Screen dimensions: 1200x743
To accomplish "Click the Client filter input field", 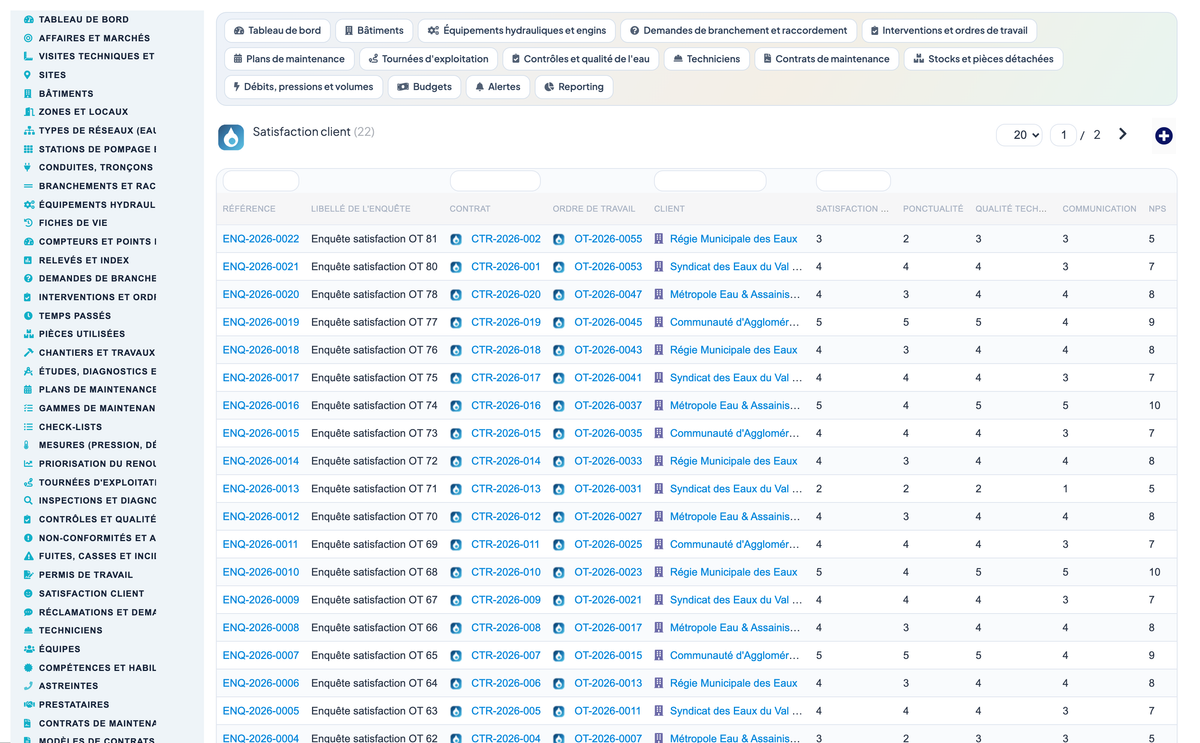I will click(710, 181).
